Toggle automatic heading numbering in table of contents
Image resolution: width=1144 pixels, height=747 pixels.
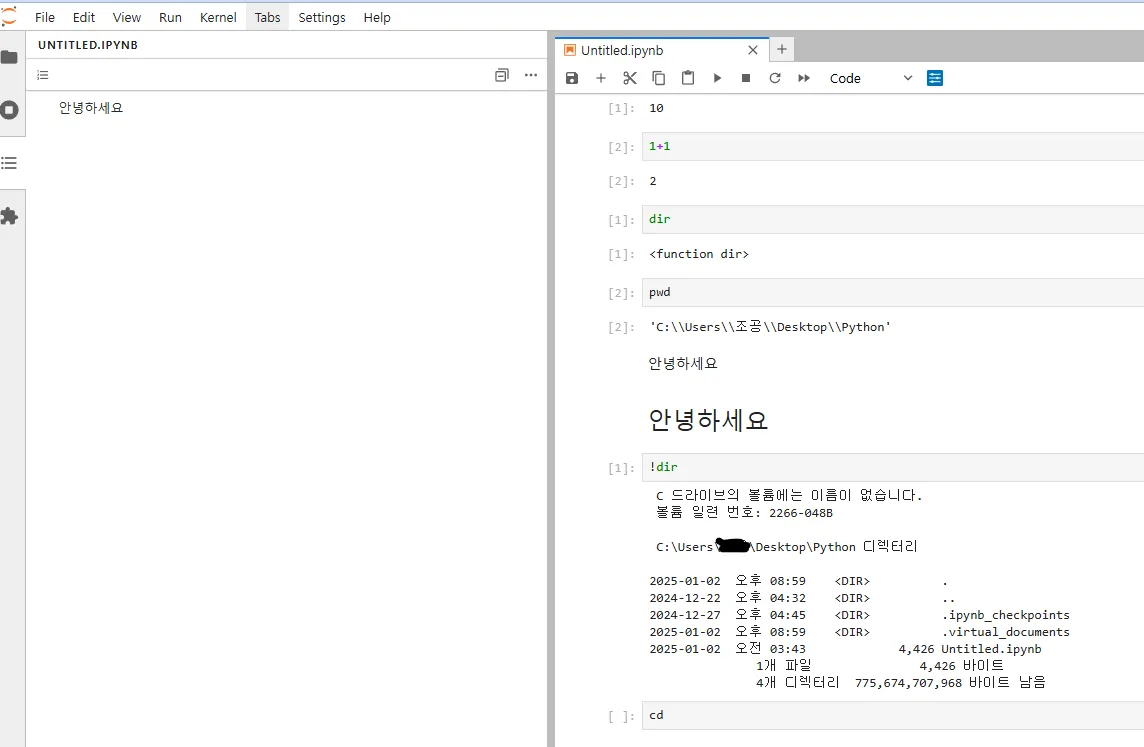click(x=43, y=75)
